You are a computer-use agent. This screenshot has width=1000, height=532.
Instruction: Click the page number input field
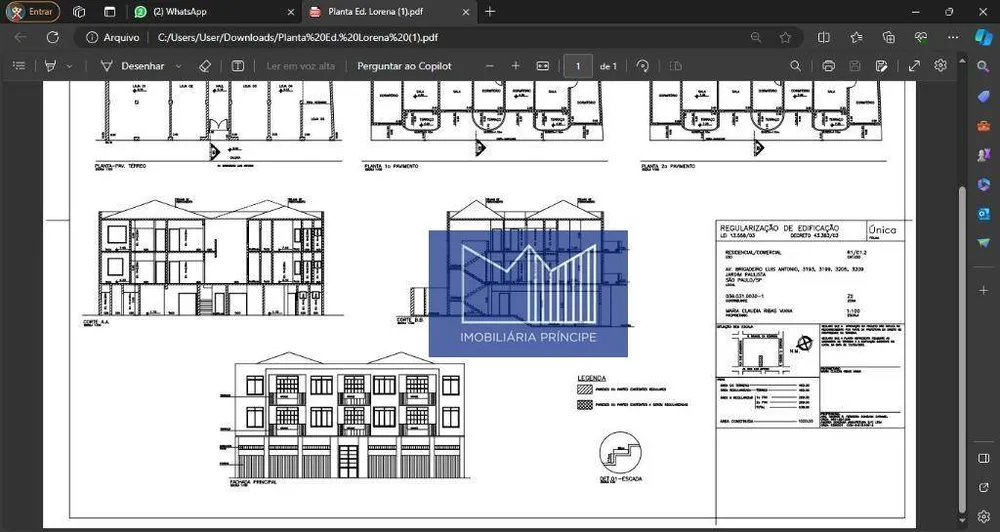[x=578, y=66]
